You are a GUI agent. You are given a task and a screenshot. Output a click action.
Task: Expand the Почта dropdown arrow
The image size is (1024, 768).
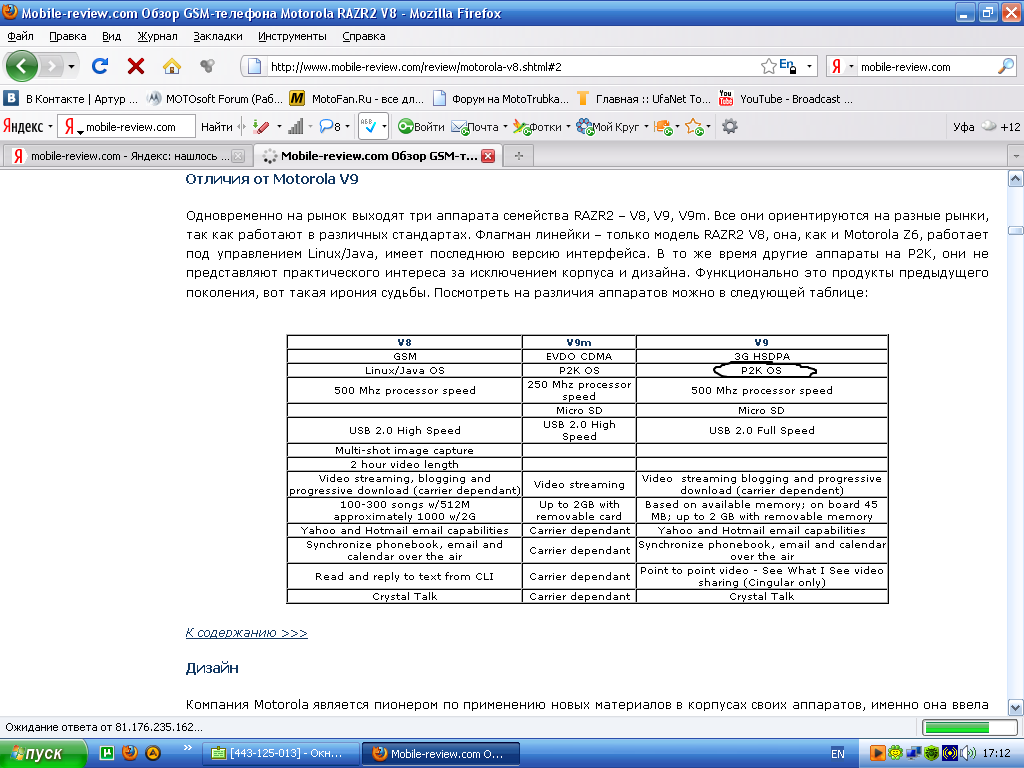pyautogui.click(x=505, y=127)
